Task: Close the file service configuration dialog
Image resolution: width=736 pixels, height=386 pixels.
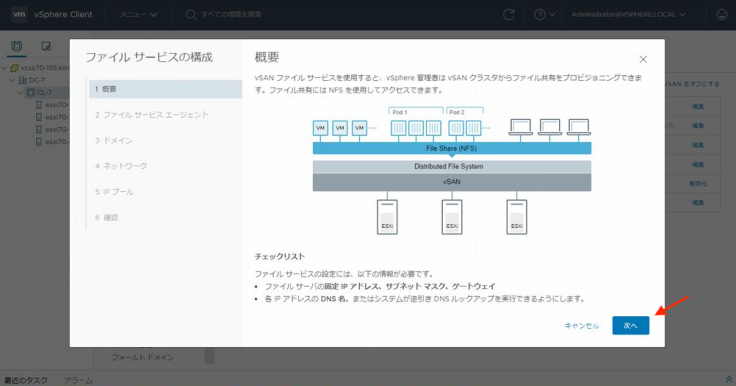Action: click(x=643, y=59)
